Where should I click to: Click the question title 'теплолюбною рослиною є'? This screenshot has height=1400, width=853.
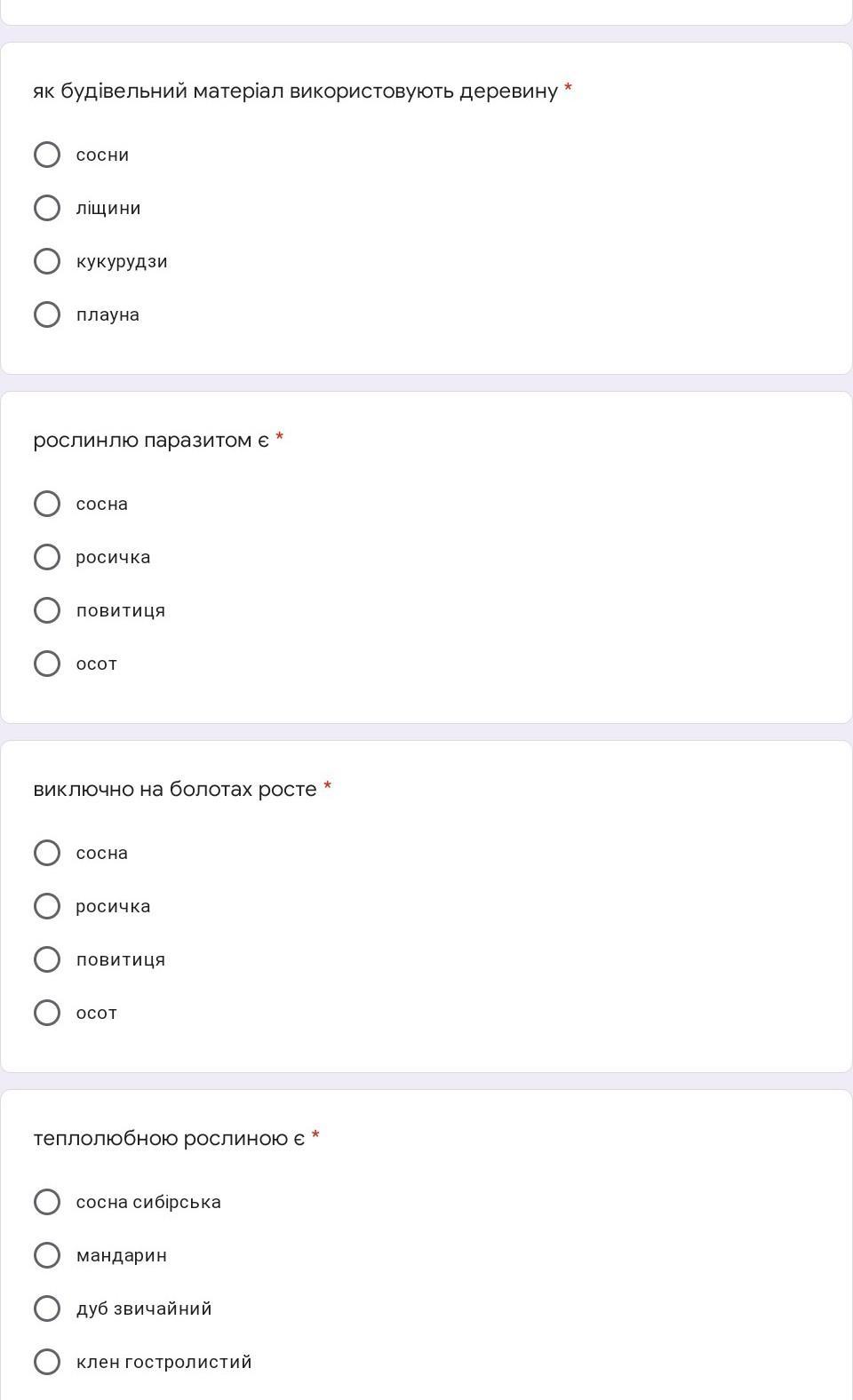169,1138
